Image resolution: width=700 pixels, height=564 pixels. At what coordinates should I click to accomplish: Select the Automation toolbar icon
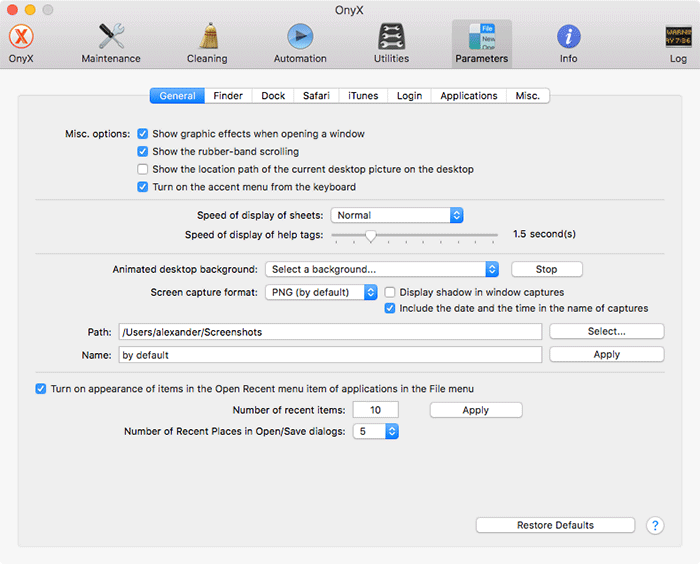300,38
